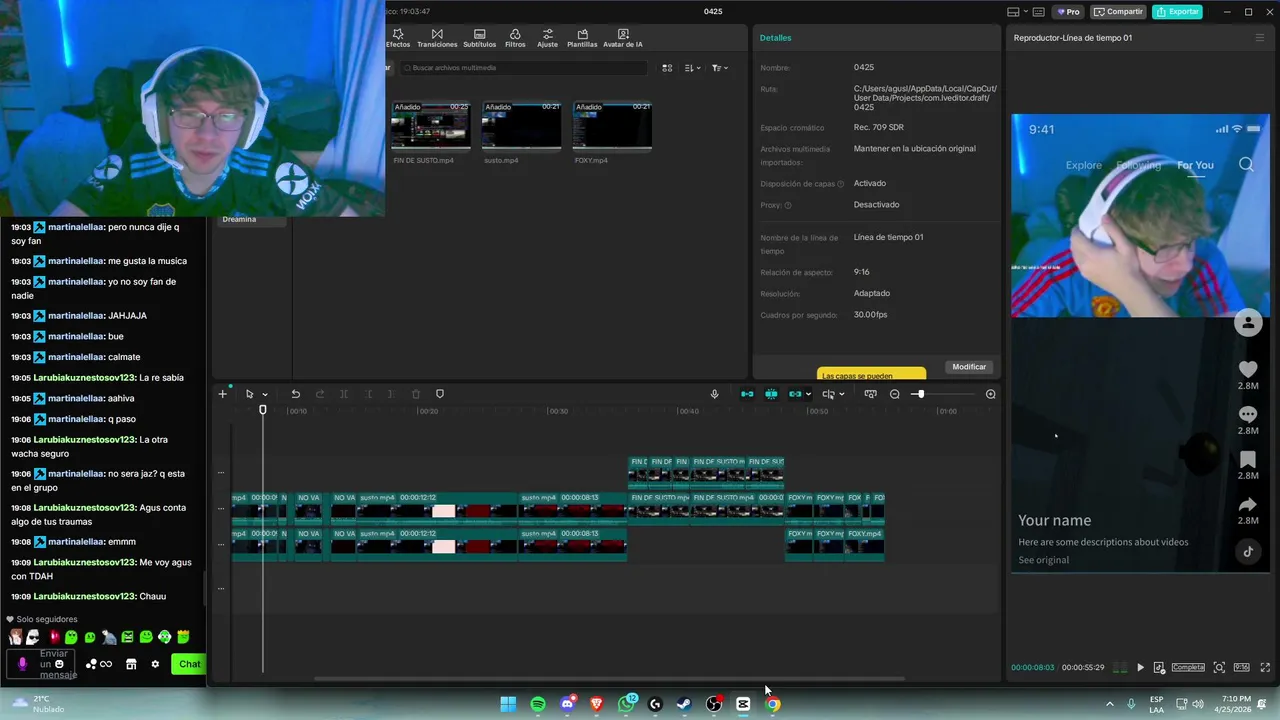
Task: Toggle clip linkage in the timeline toolbar
Action: [795, 394]
